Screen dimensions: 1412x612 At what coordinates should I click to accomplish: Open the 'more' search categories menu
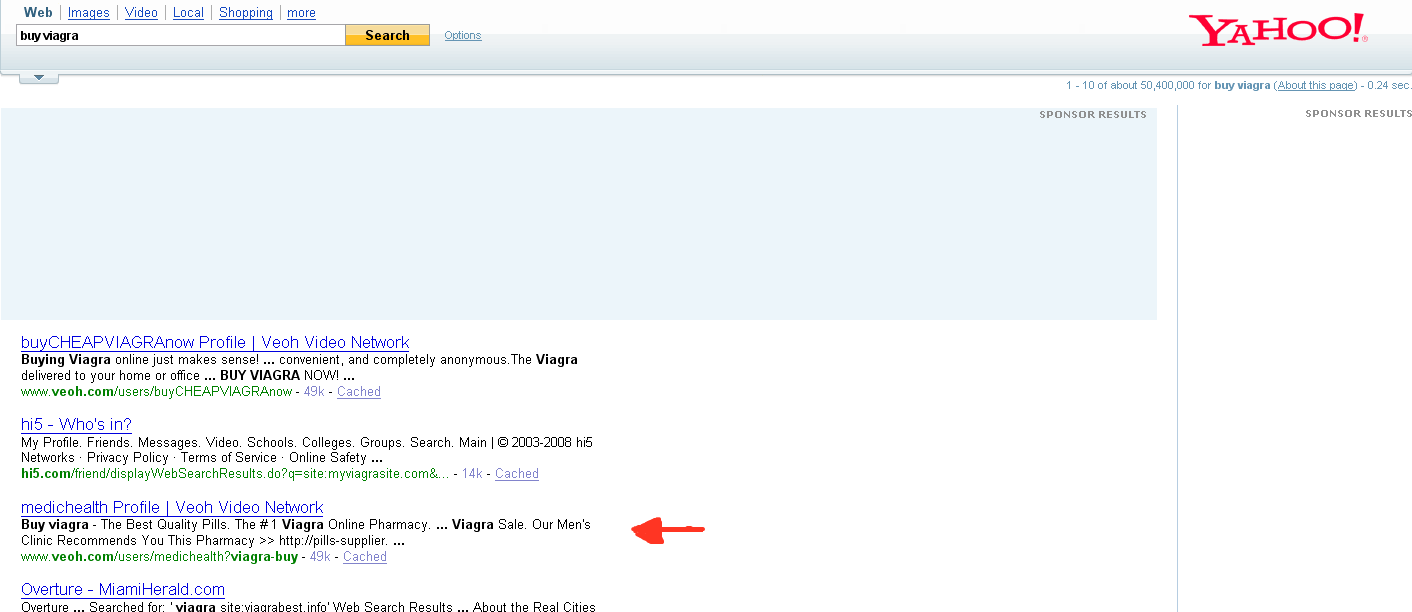coord(301,13)
